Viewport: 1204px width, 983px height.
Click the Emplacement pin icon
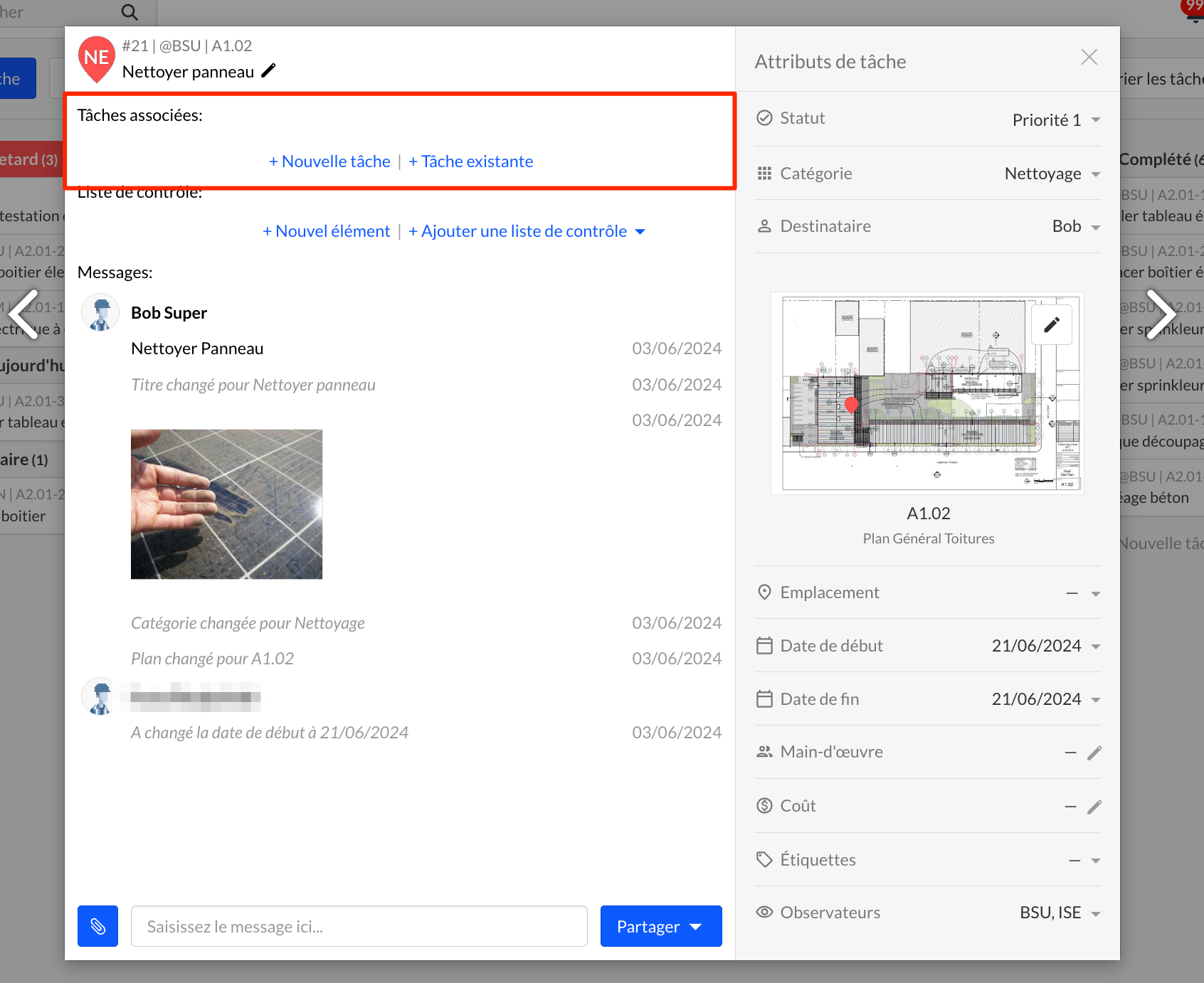[764, 593]
